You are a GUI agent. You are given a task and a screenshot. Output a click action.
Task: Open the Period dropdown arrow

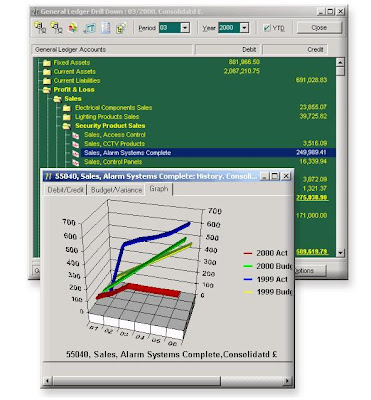185,28
